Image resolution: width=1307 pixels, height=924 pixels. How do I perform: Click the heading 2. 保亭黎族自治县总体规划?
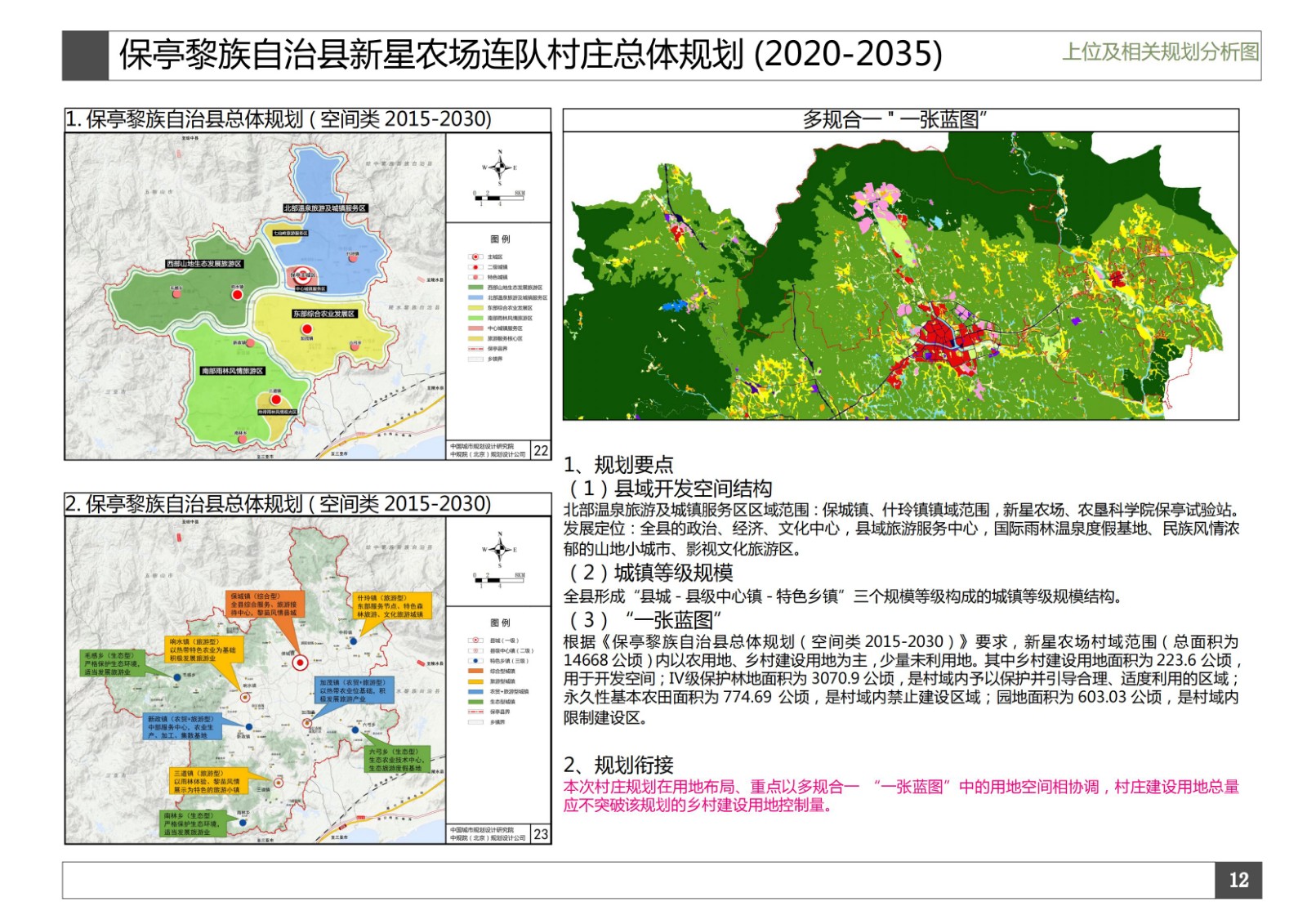click(x=278, y=504)
